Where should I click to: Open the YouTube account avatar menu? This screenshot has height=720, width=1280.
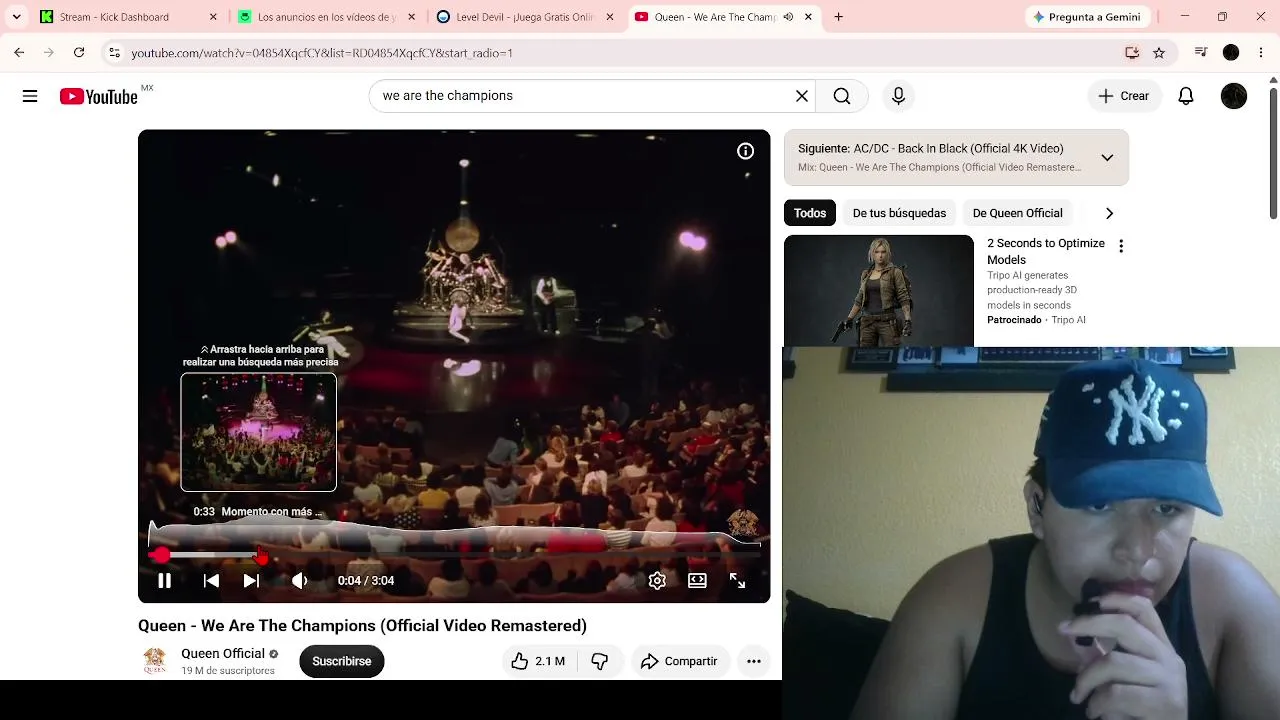(1234, 96)
